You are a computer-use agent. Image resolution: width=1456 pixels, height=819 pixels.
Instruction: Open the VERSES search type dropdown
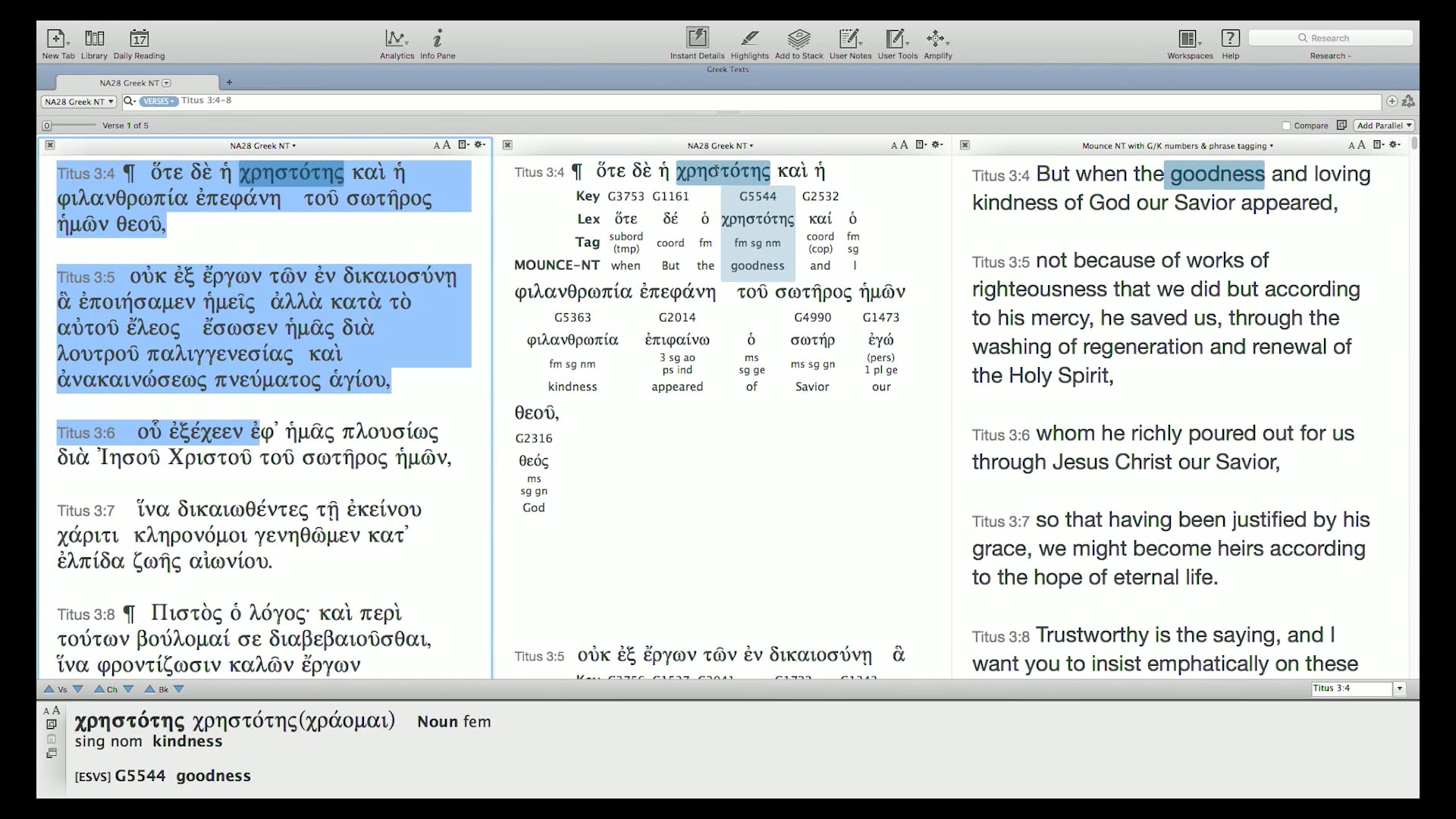coord(158,102)
